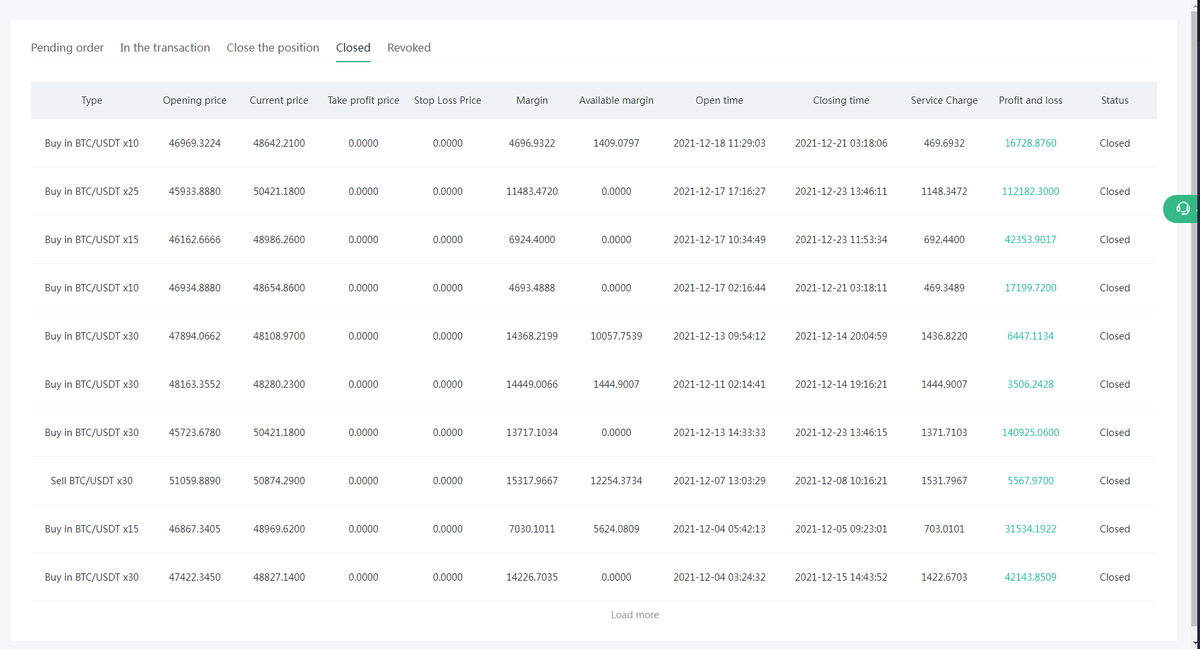Viewport: 1200px width, 649px height.
Task: Click profit value 5567.9700
Action: tap(1030, 481)
